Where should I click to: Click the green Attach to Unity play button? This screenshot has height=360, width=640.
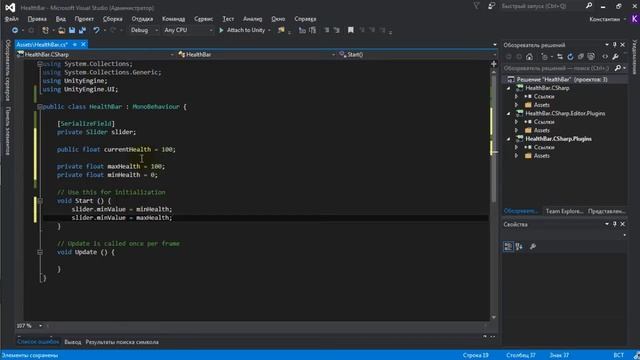(x=221, y=30)
